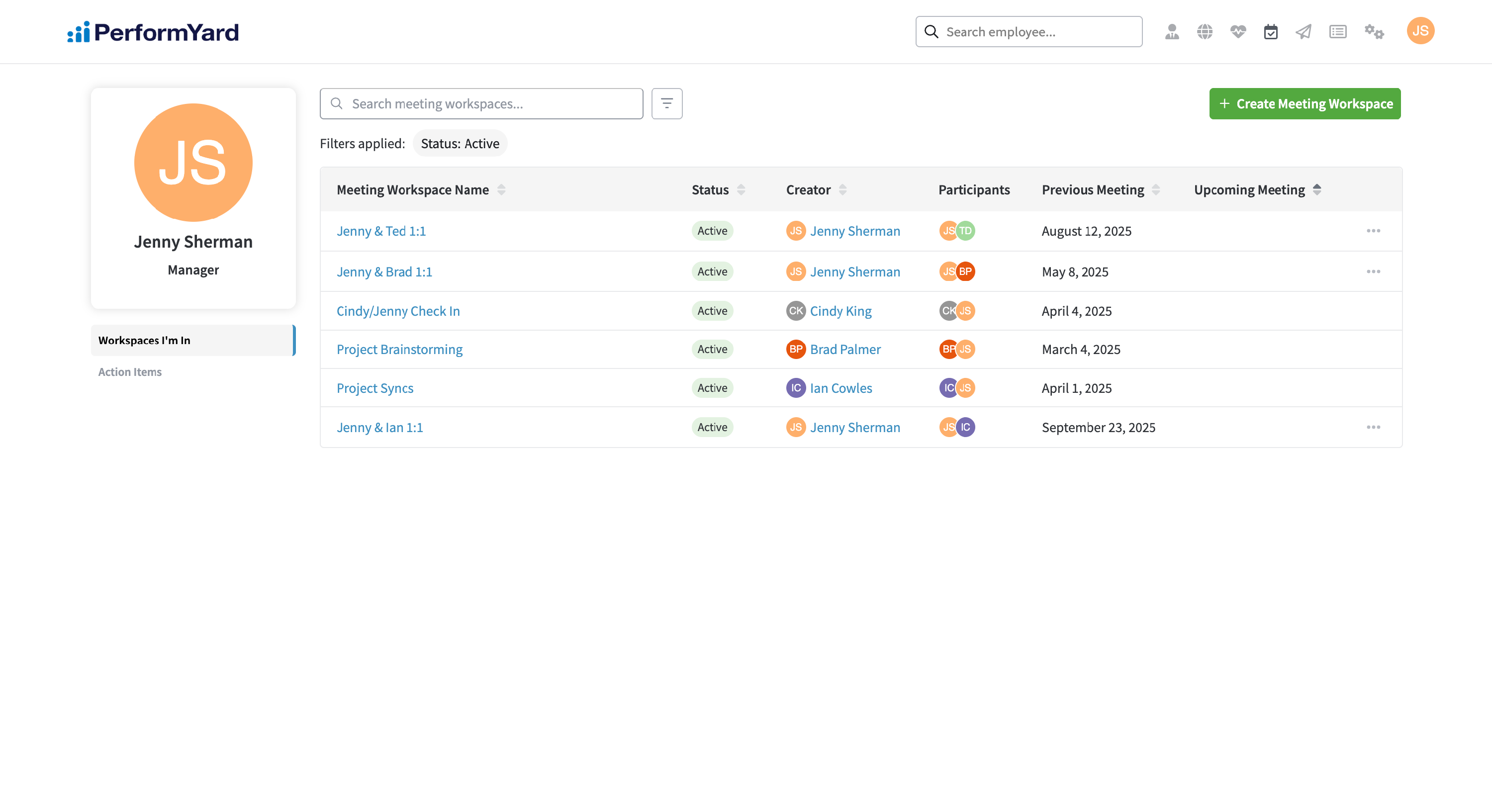Click the filter icon beside workspace search
This screenshot has width=1492, height=812.
point(666,103)
